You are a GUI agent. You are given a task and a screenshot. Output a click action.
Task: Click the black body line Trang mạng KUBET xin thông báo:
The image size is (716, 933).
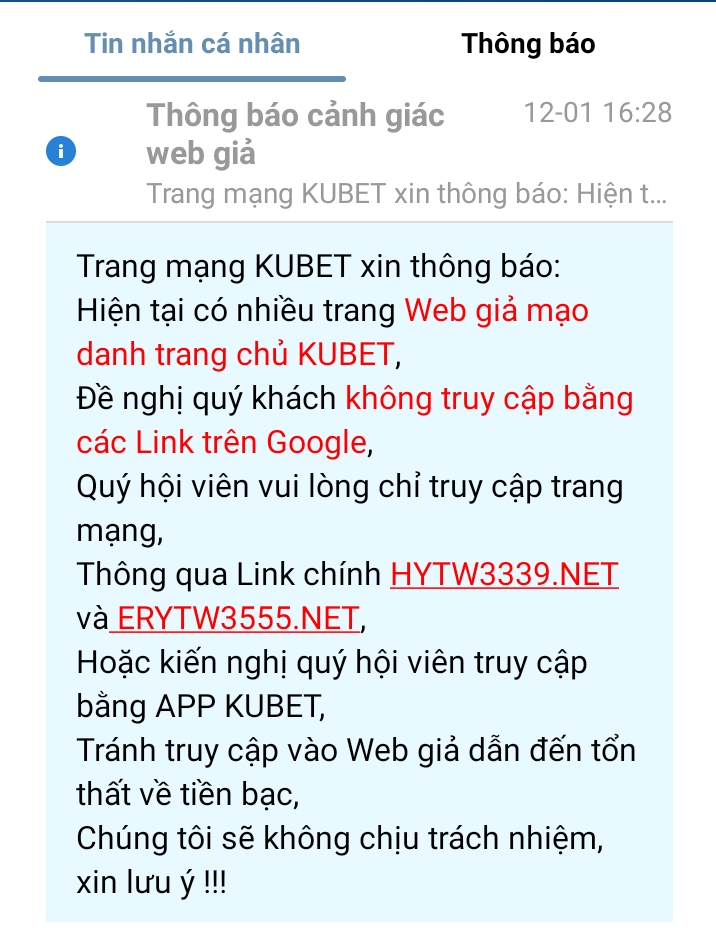pos(318,267)
